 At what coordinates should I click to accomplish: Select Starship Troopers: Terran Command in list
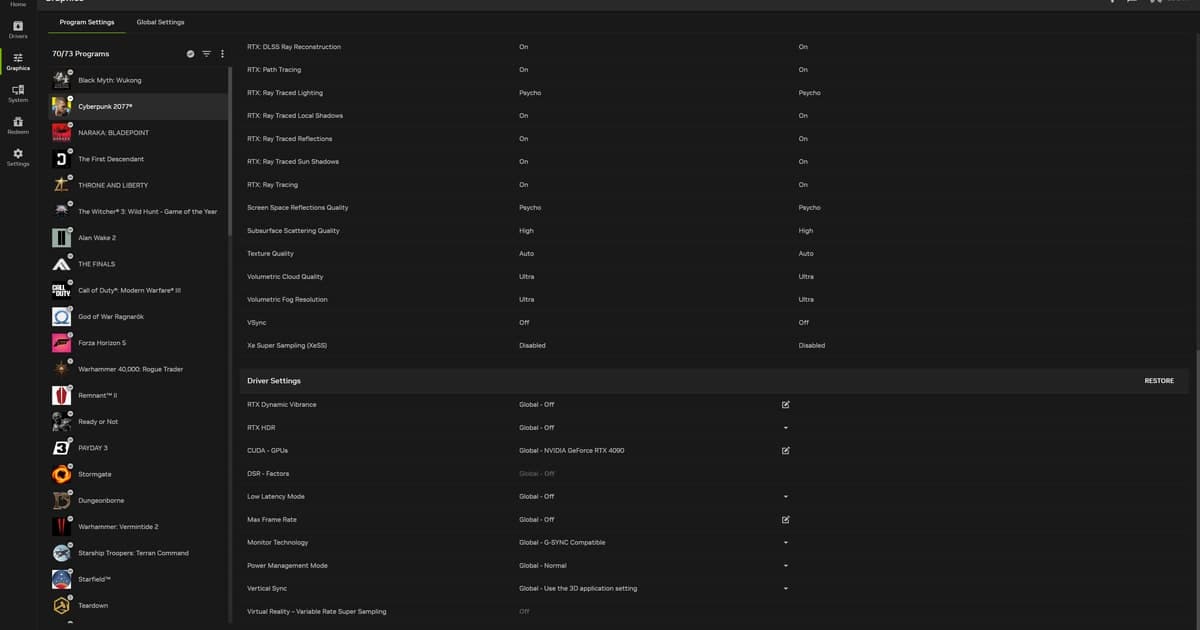coord(140,553)
